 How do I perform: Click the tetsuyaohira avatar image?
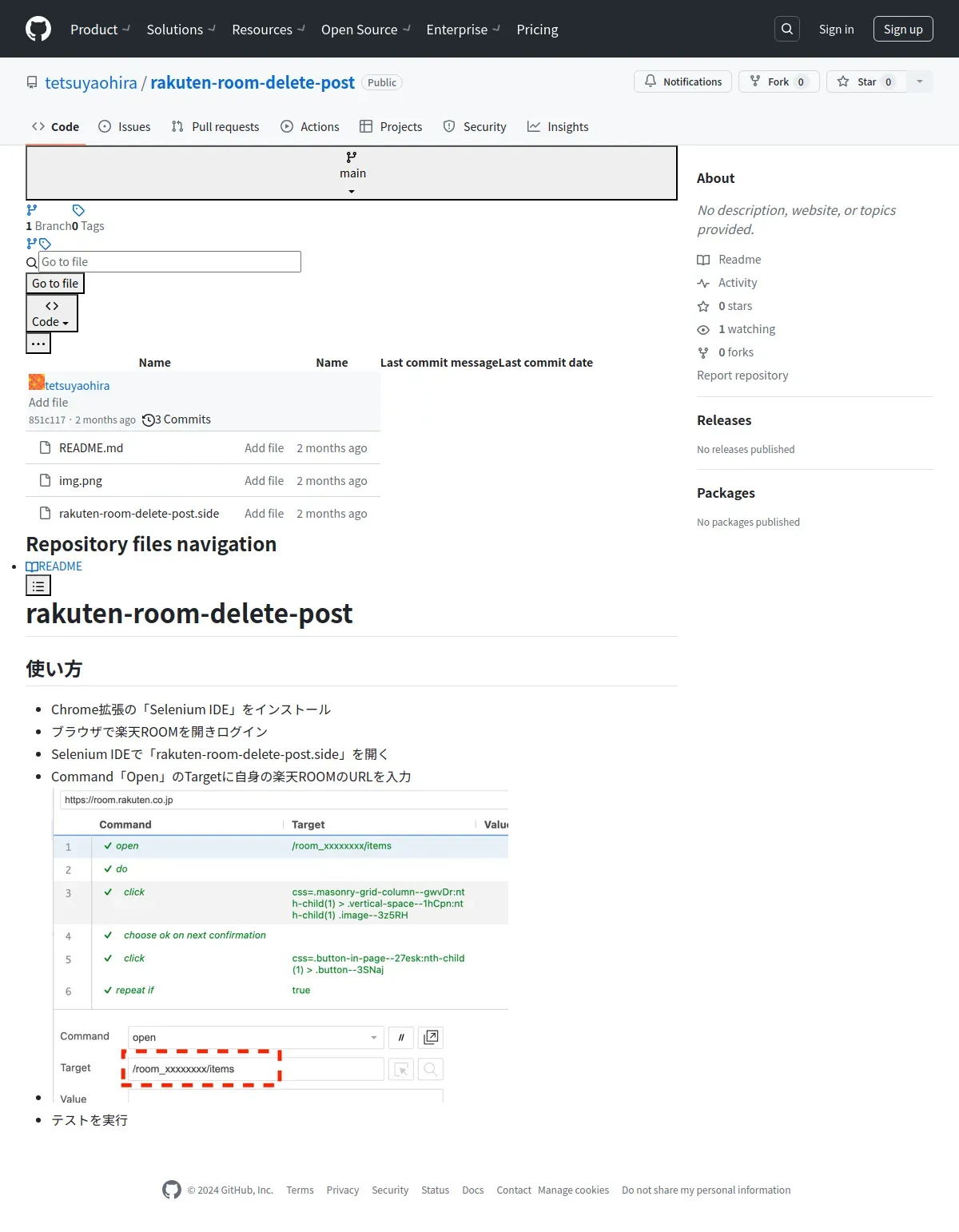37,382
